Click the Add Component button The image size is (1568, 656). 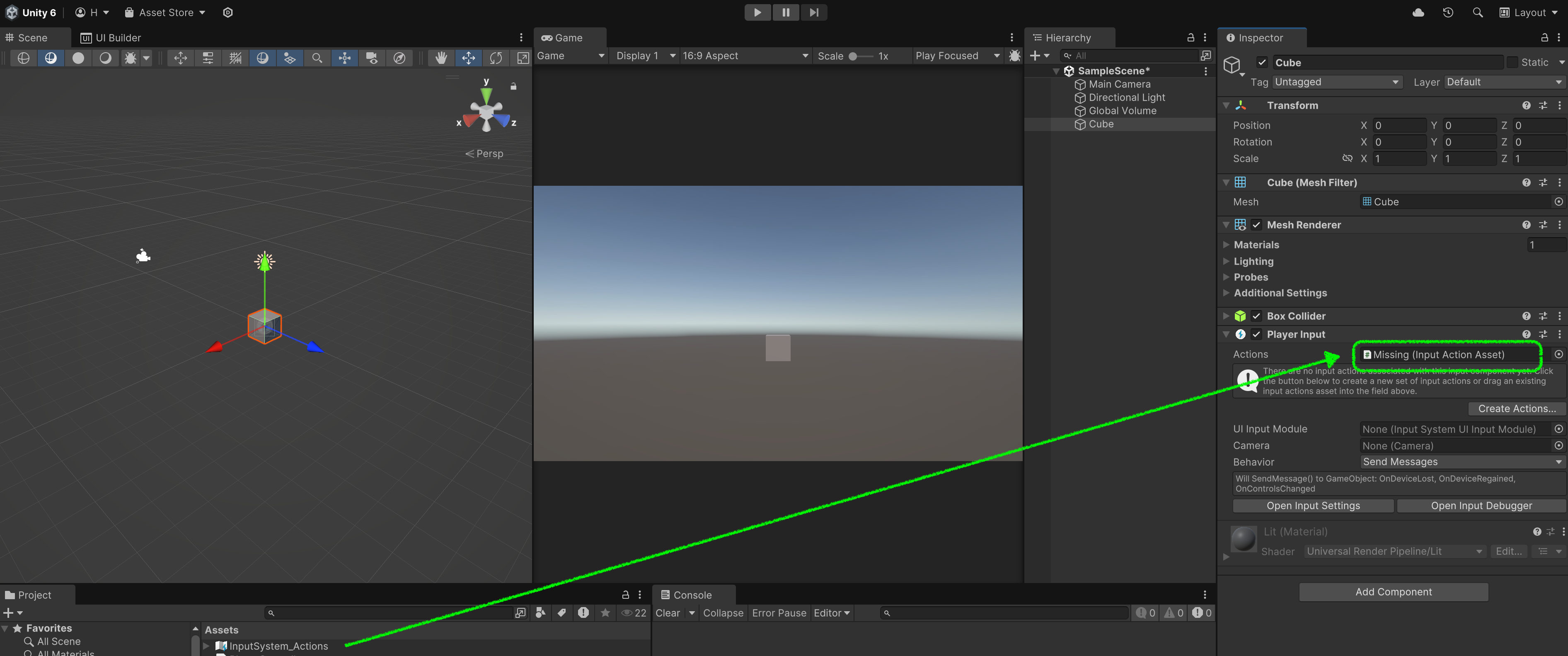[x=1393, y=591]
